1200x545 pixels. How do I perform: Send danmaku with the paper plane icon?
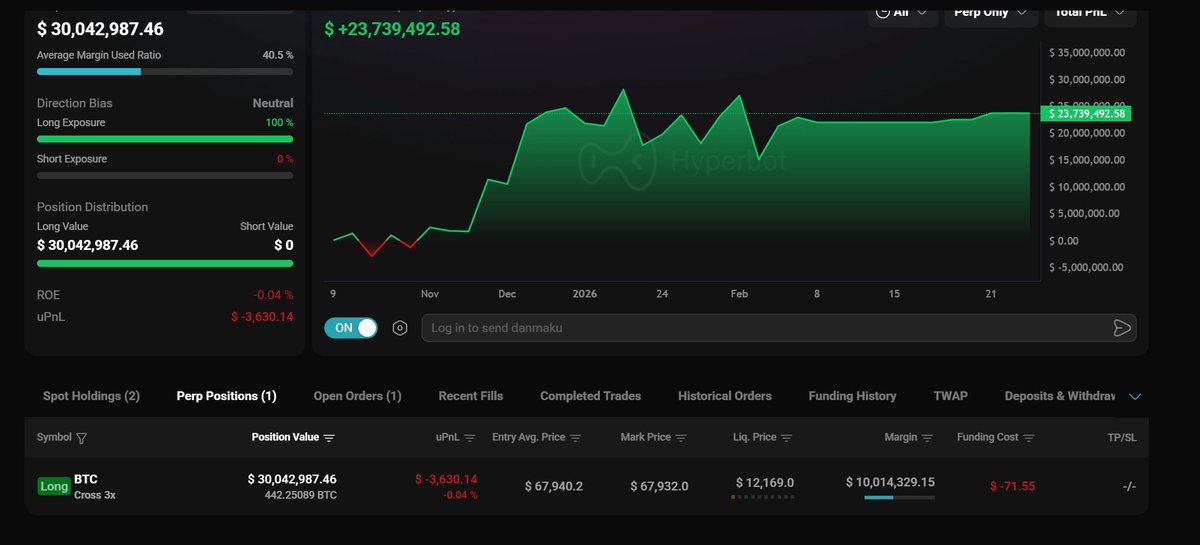pos(1122,328)
